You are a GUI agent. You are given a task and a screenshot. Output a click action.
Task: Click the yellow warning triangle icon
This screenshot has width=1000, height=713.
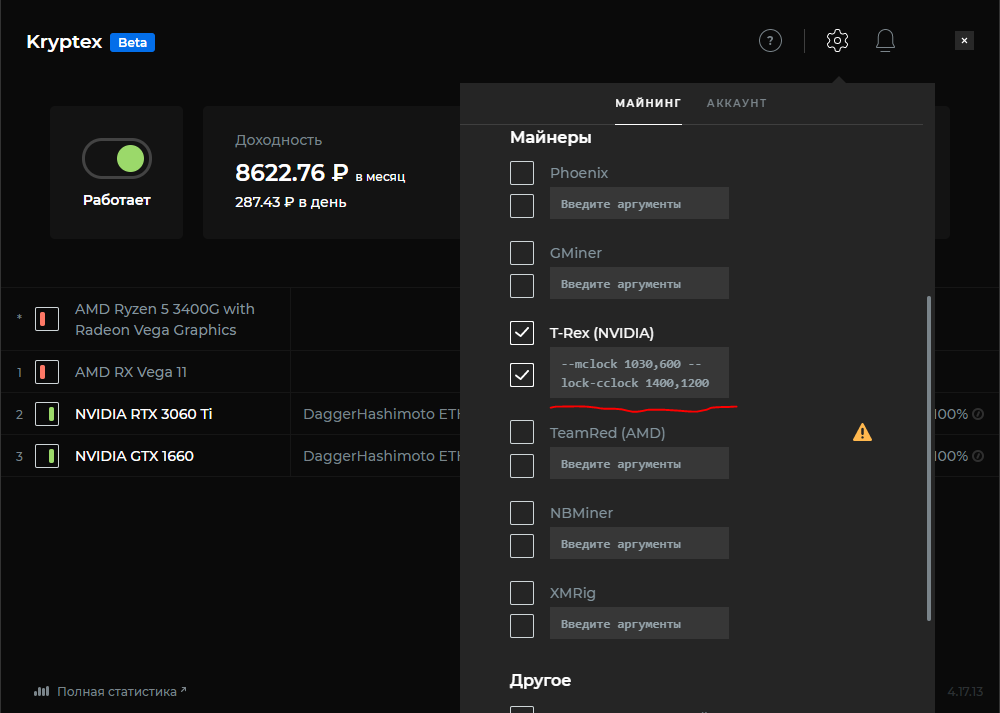862,432
